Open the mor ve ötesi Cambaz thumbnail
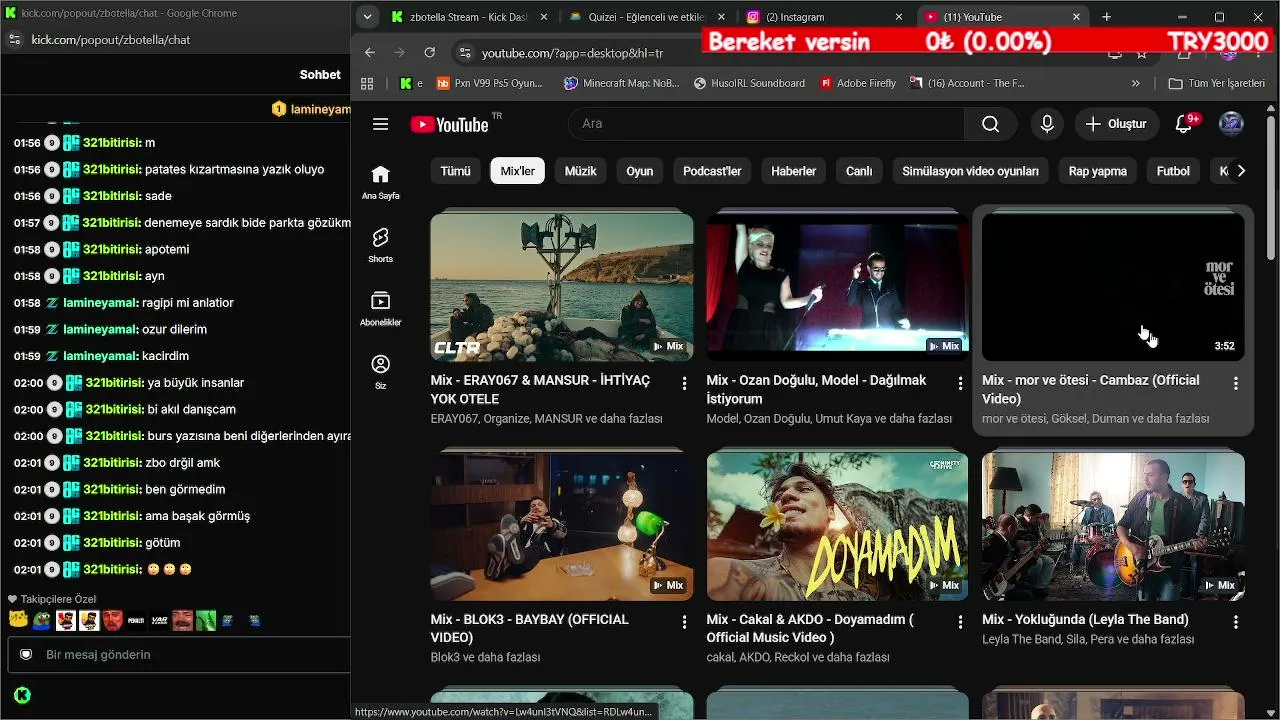This screenshot has width=1280, height=720. pos(1113,287)
